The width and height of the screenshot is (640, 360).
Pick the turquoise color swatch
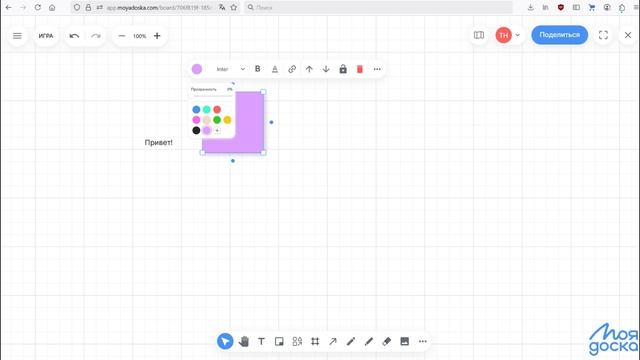(x=207, y=109)
